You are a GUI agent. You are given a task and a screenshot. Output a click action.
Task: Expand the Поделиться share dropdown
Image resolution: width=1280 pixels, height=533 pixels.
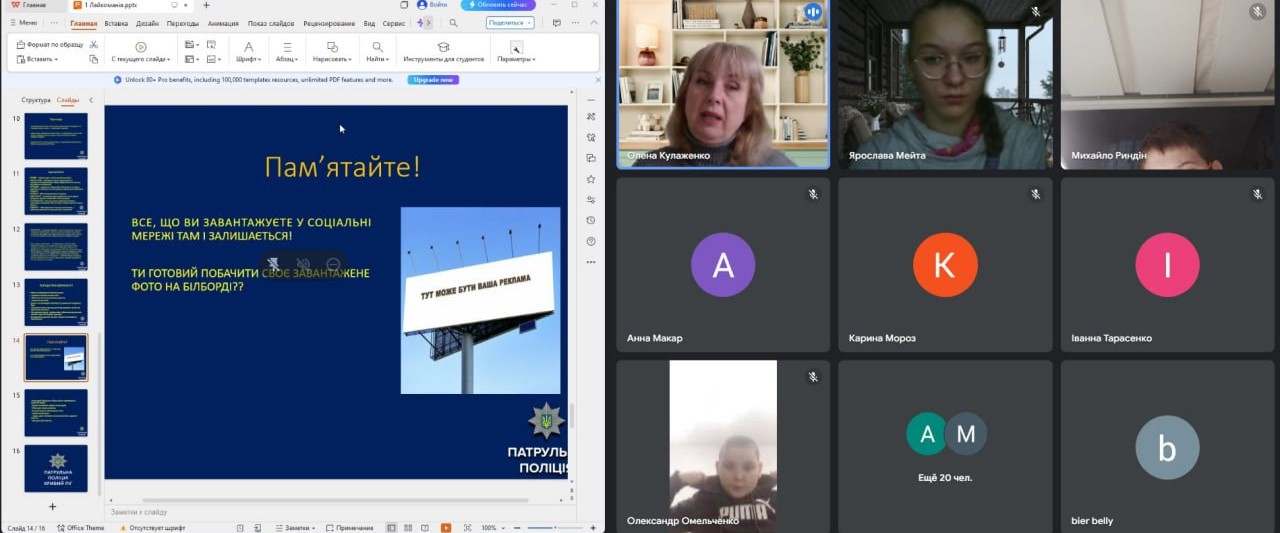click(x=510, y=23)
